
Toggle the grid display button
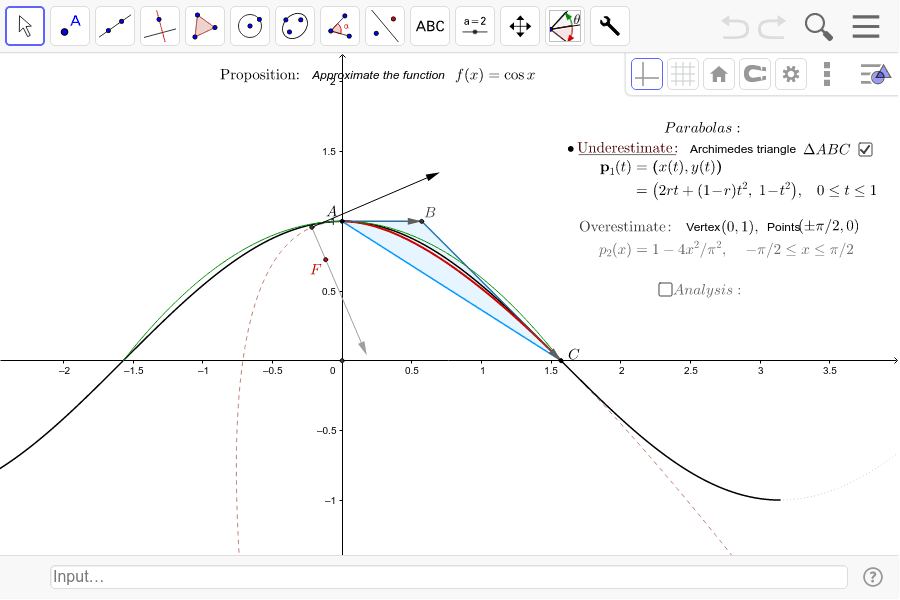(x=683, y=74)
